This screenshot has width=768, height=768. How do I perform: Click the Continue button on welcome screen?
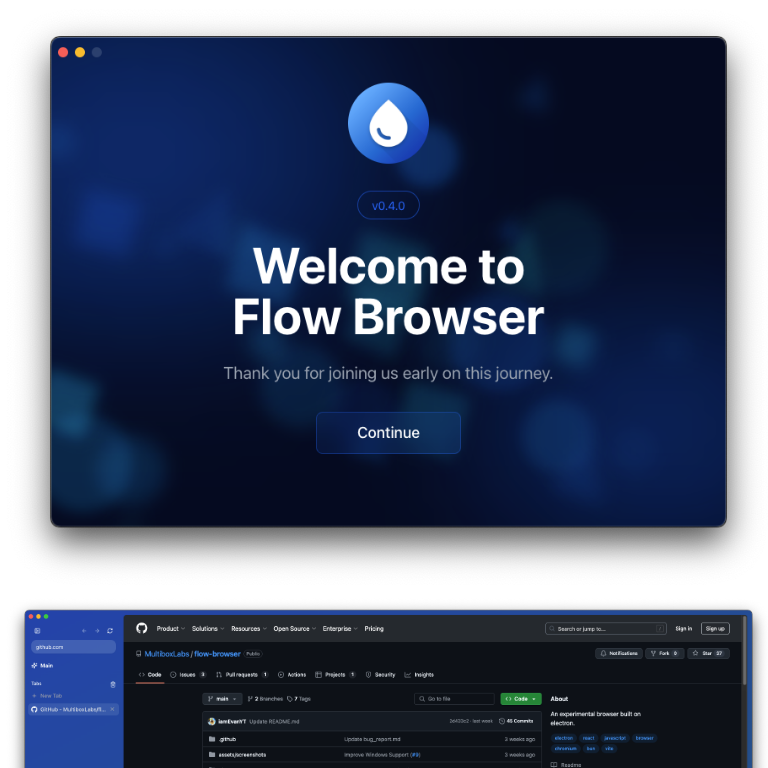[x=388, y=432]
